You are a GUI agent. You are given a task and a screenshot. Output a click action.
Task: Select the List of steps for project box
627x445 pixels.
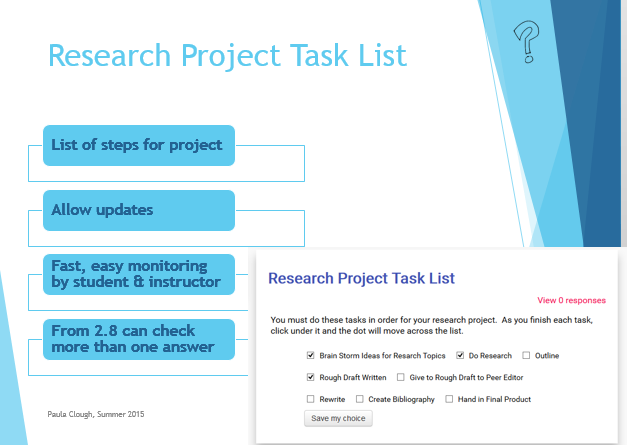138,145
